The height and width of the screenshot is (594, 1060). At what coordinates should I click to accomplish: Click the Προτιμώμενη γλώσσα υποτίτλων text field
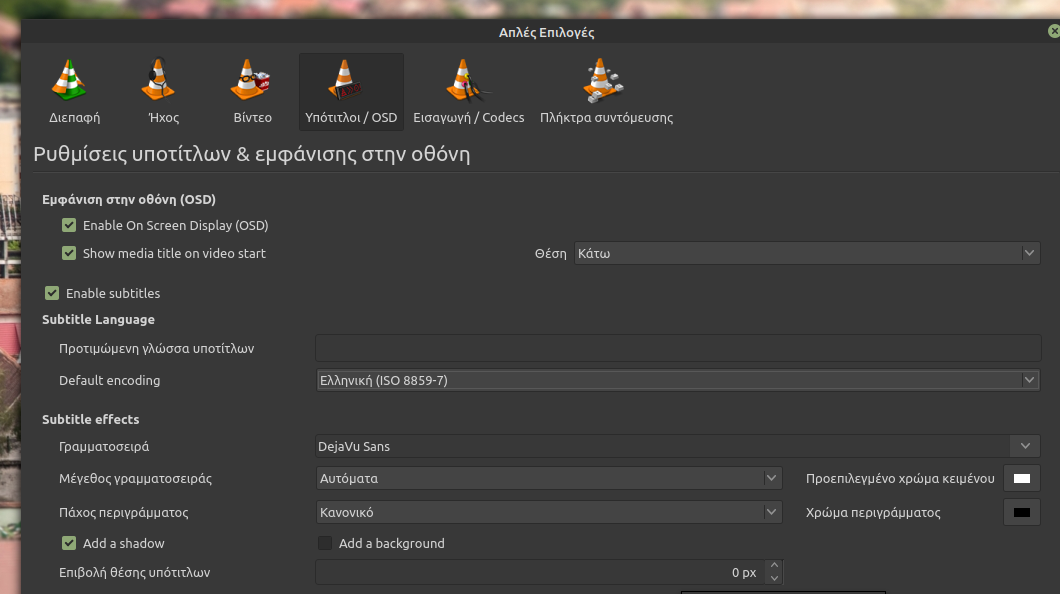(x=677, y=348)
